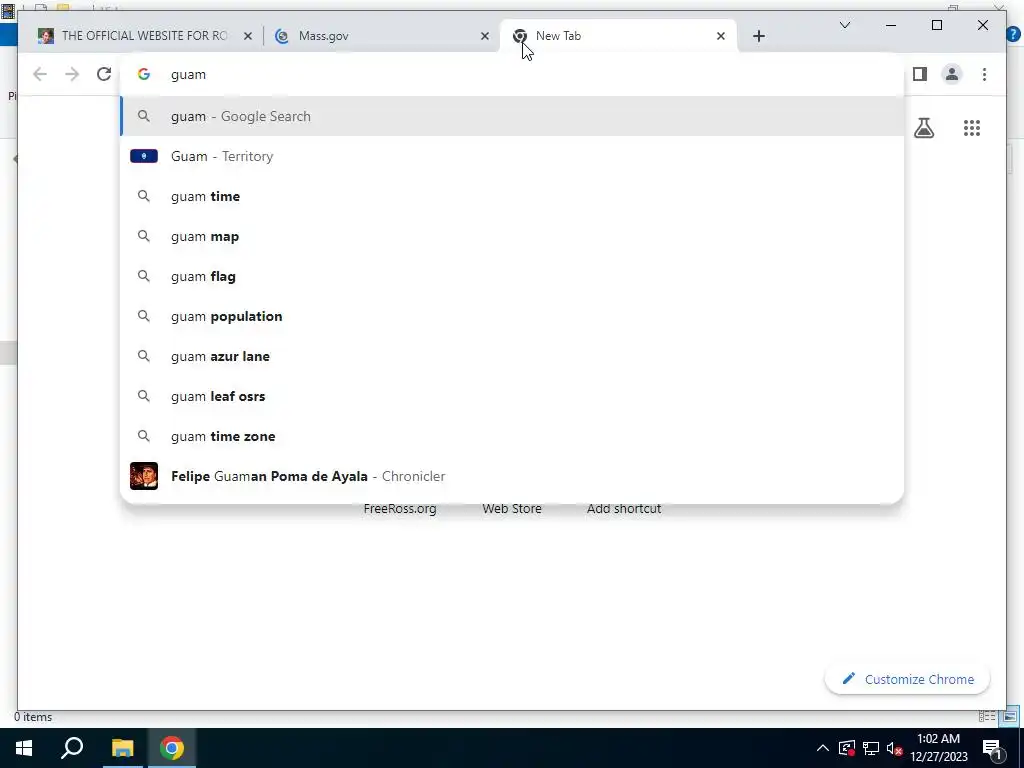Viewport: 1024px width, 768px height.
Task: Choose the 'guam population' suggestion
Action: [513, 316]
